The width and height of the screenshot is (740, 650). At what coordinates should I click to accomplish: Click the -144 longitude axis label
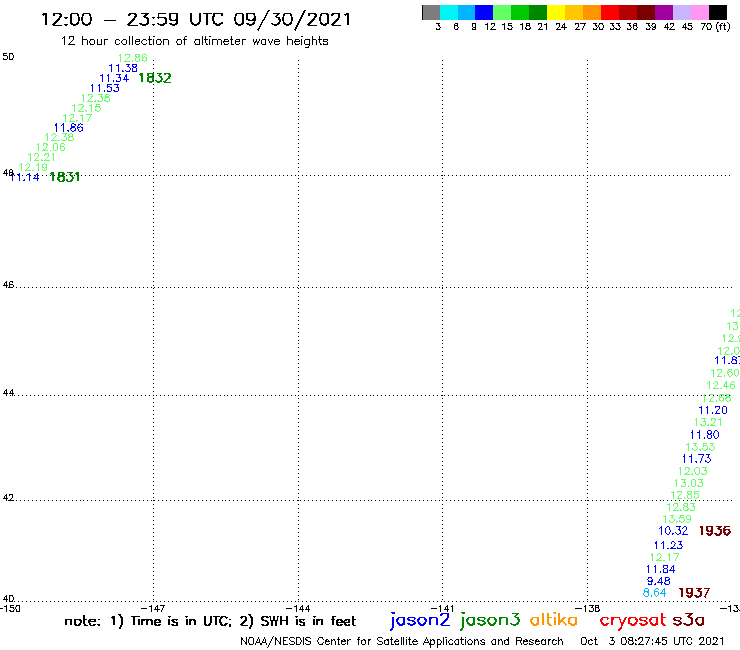click(x=297, y=609)
